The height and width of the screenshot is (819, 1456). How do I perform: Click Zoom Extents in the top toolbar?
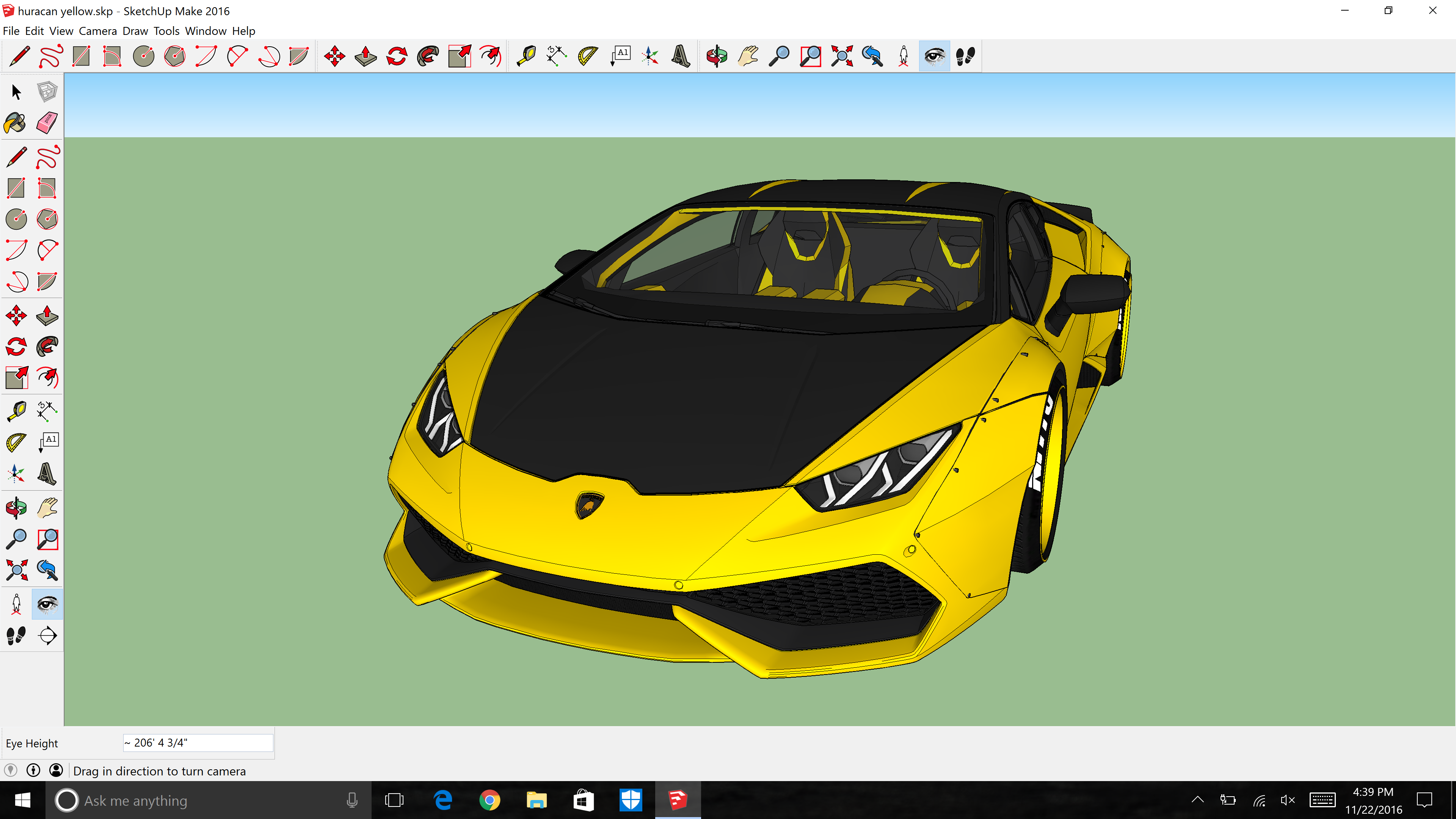(842, 56)
